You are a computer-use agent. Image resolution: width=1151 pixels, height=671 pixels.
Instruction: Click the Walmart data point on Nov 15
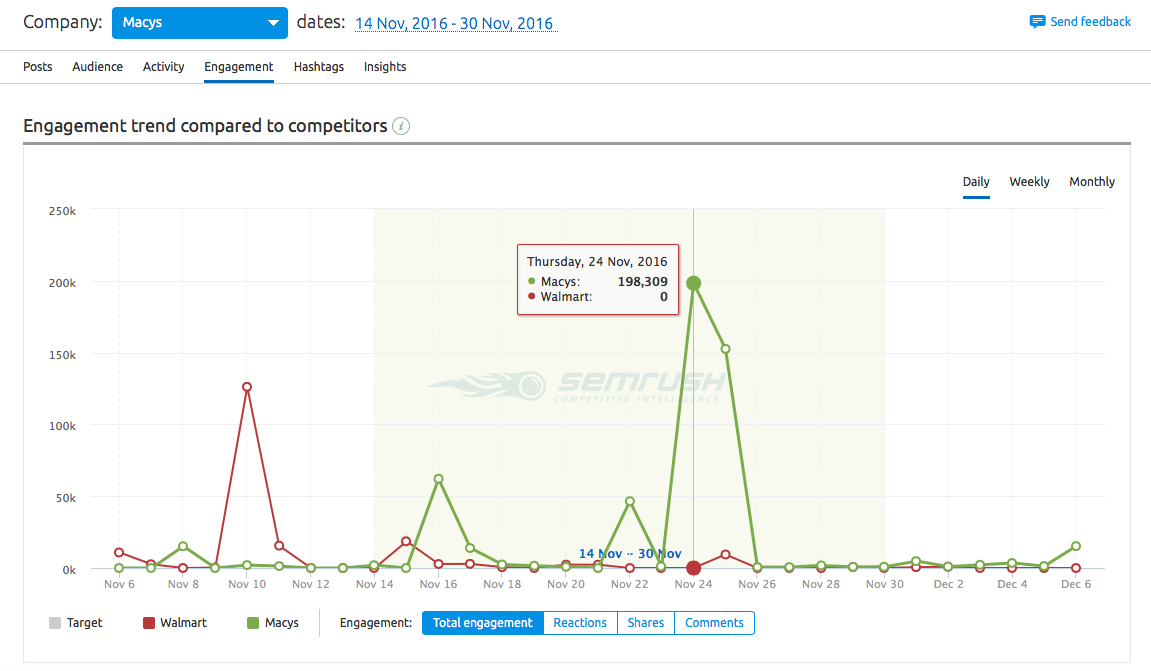406,541
